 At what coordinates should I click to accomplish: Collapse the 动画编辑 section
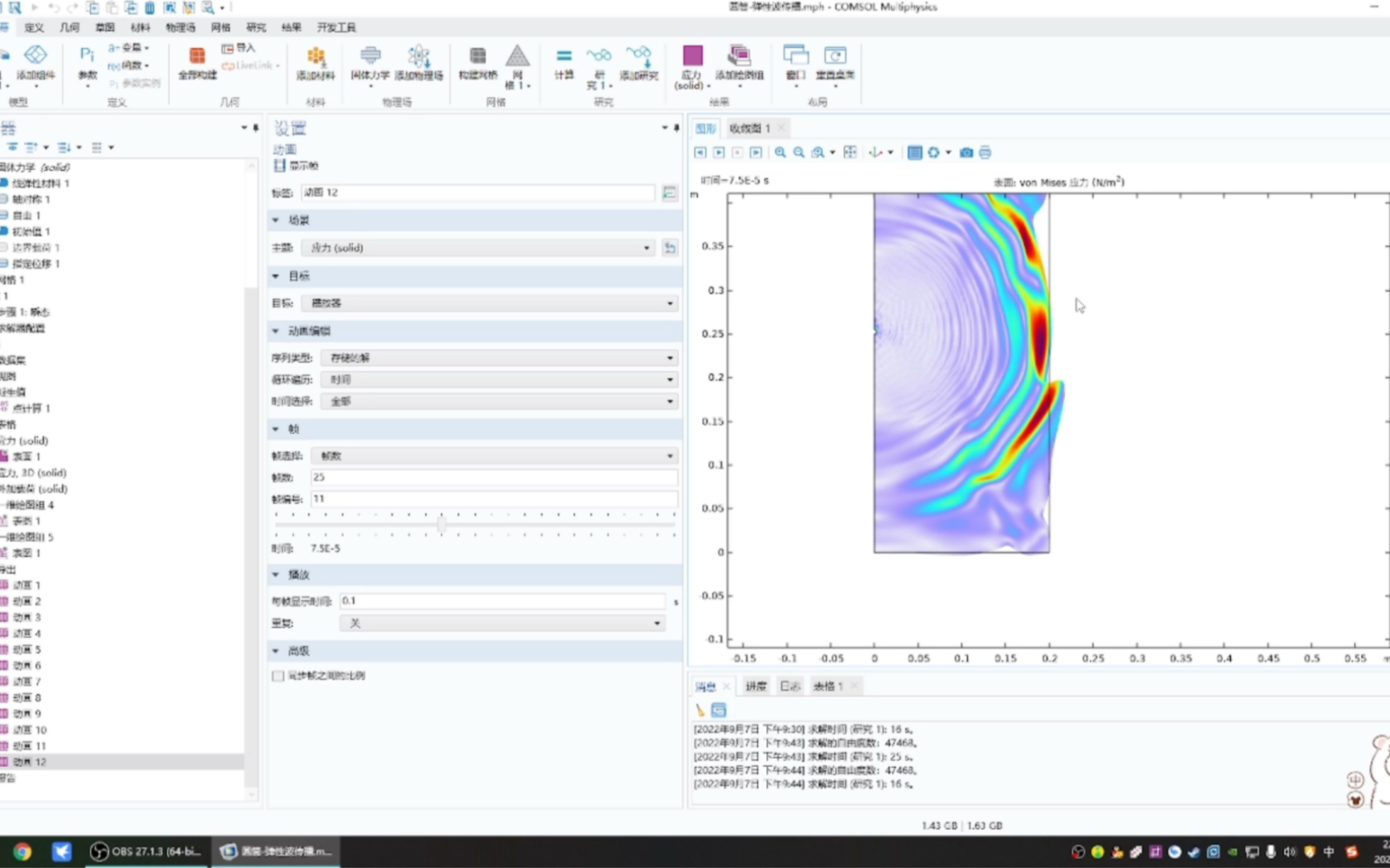(x=276, y=332)
